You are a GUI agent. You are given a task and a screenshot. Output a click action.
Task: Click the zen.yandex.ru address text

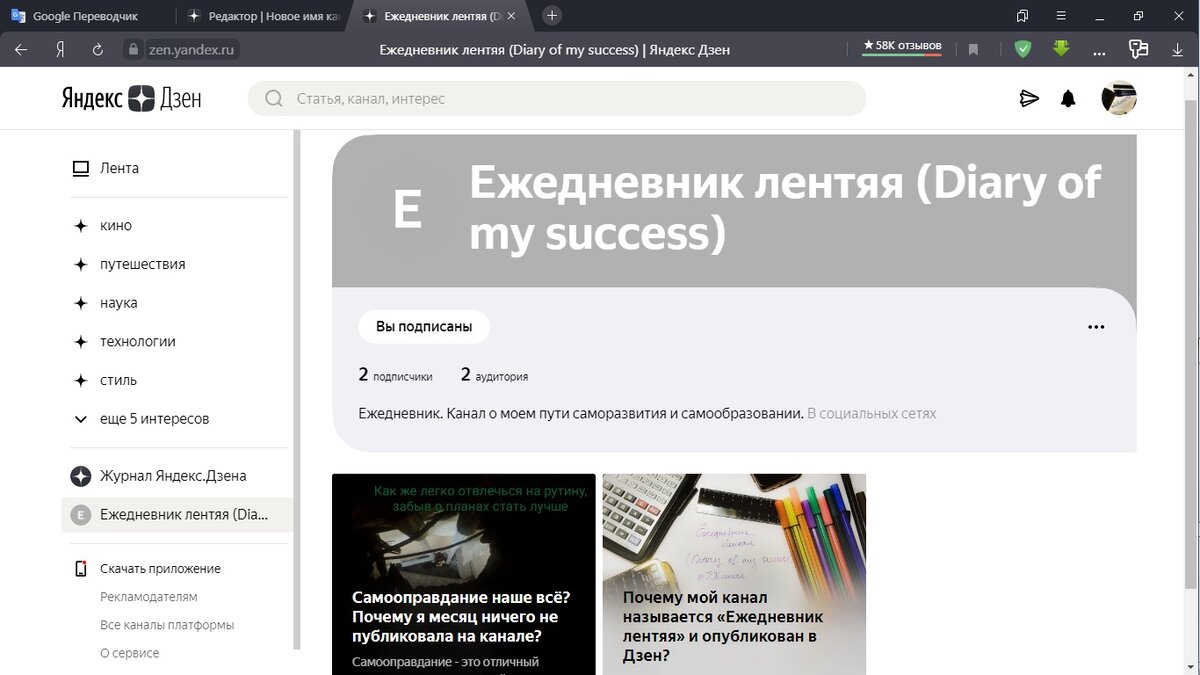click(192, 49)
